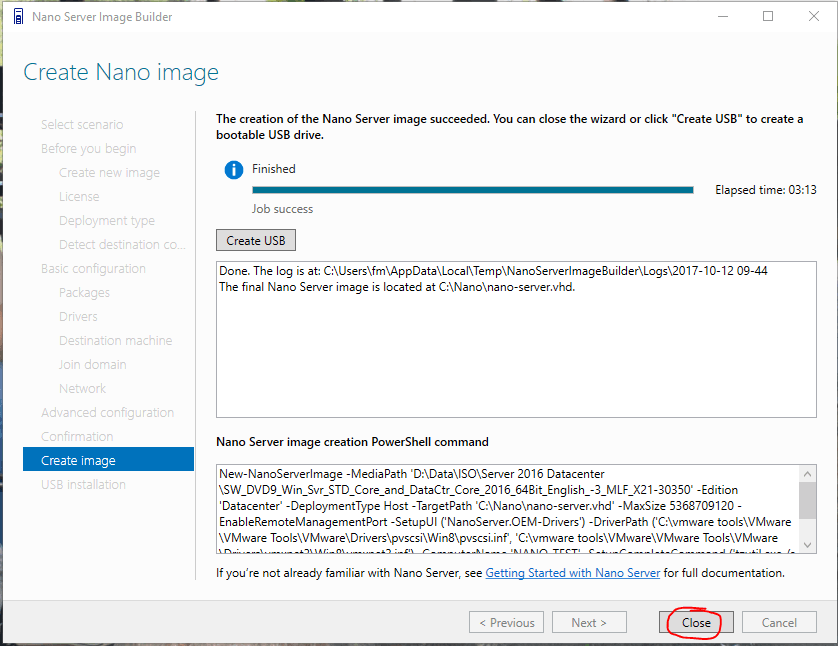The height and width of the screenshot is (646, 838).
Task: Click the 'Finished' status label
Action: click(274, 169)
